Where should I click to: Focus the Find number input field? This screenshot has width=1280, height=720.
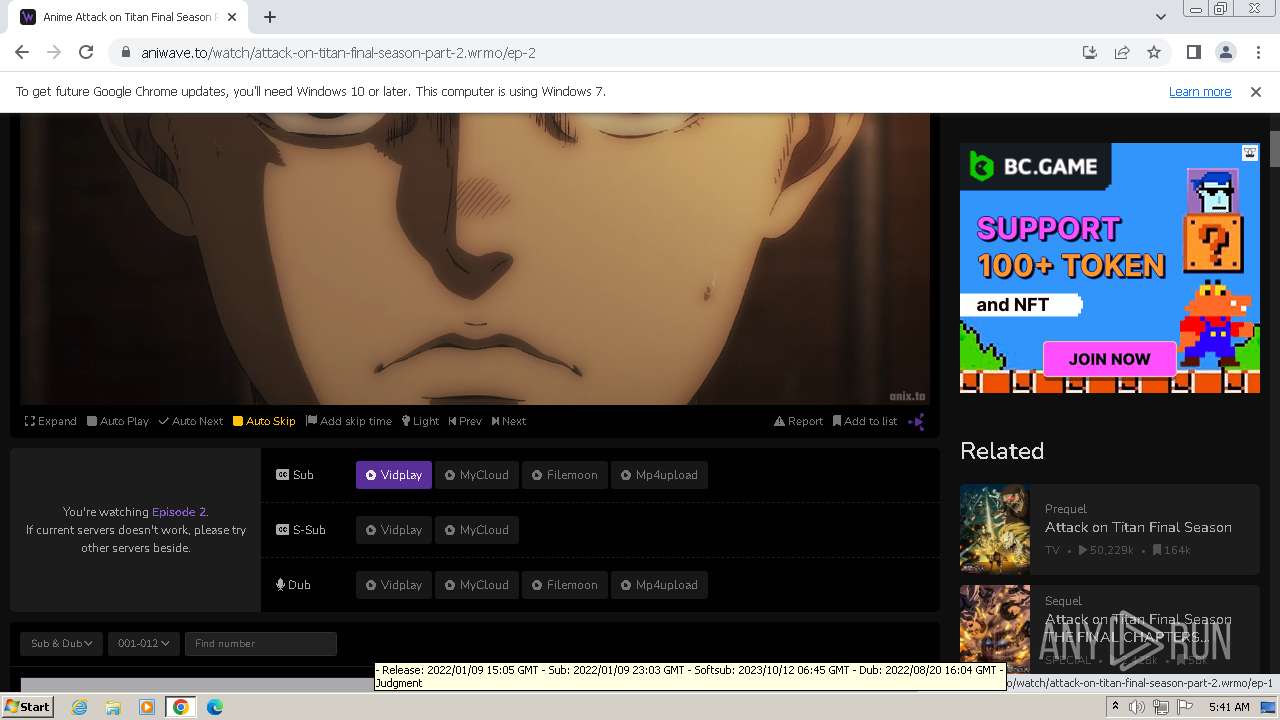pyautogui.click(x=261, y=643)
